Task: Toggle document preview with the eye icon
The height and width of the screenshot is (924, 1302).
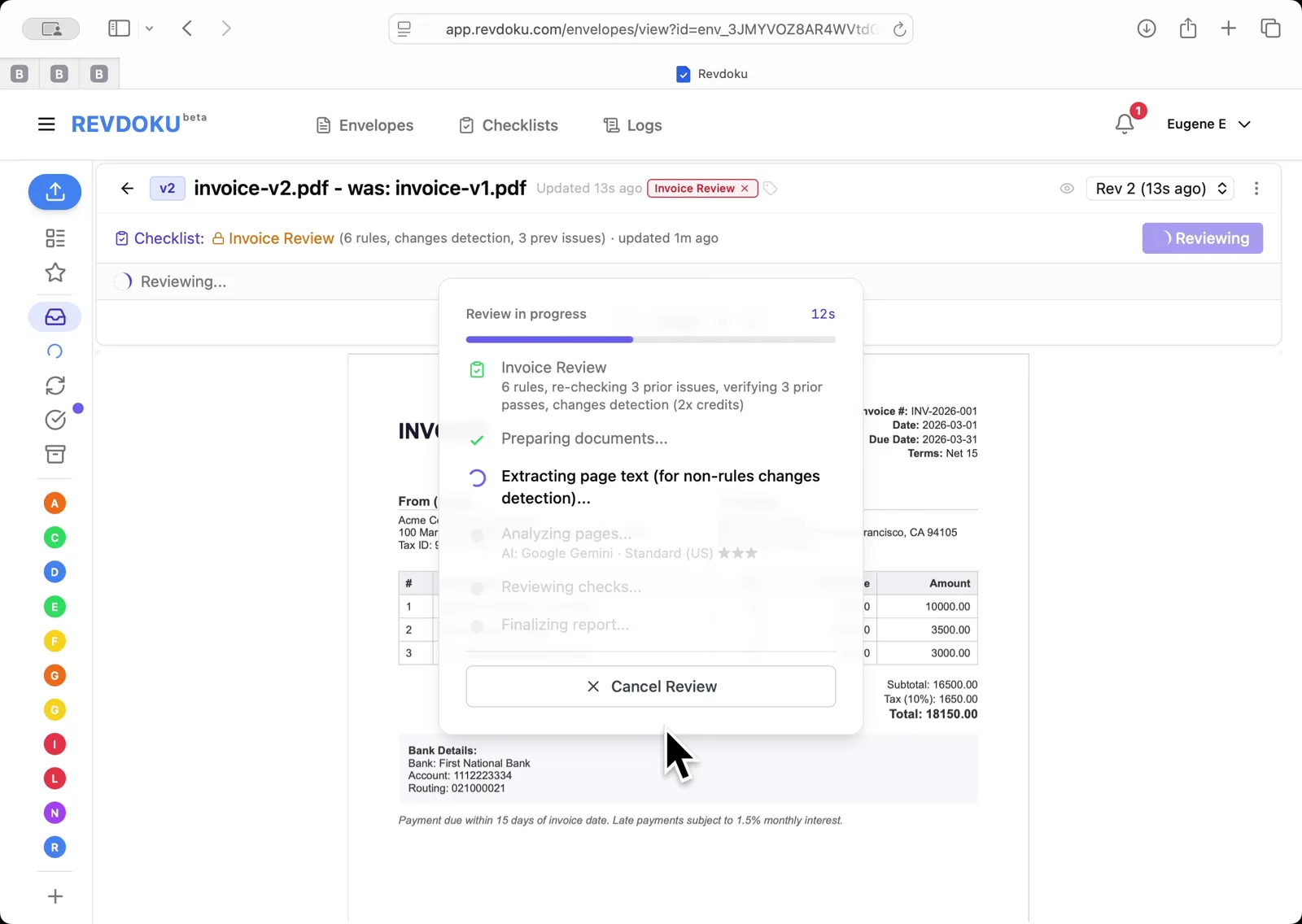Action: [1067, 188]
